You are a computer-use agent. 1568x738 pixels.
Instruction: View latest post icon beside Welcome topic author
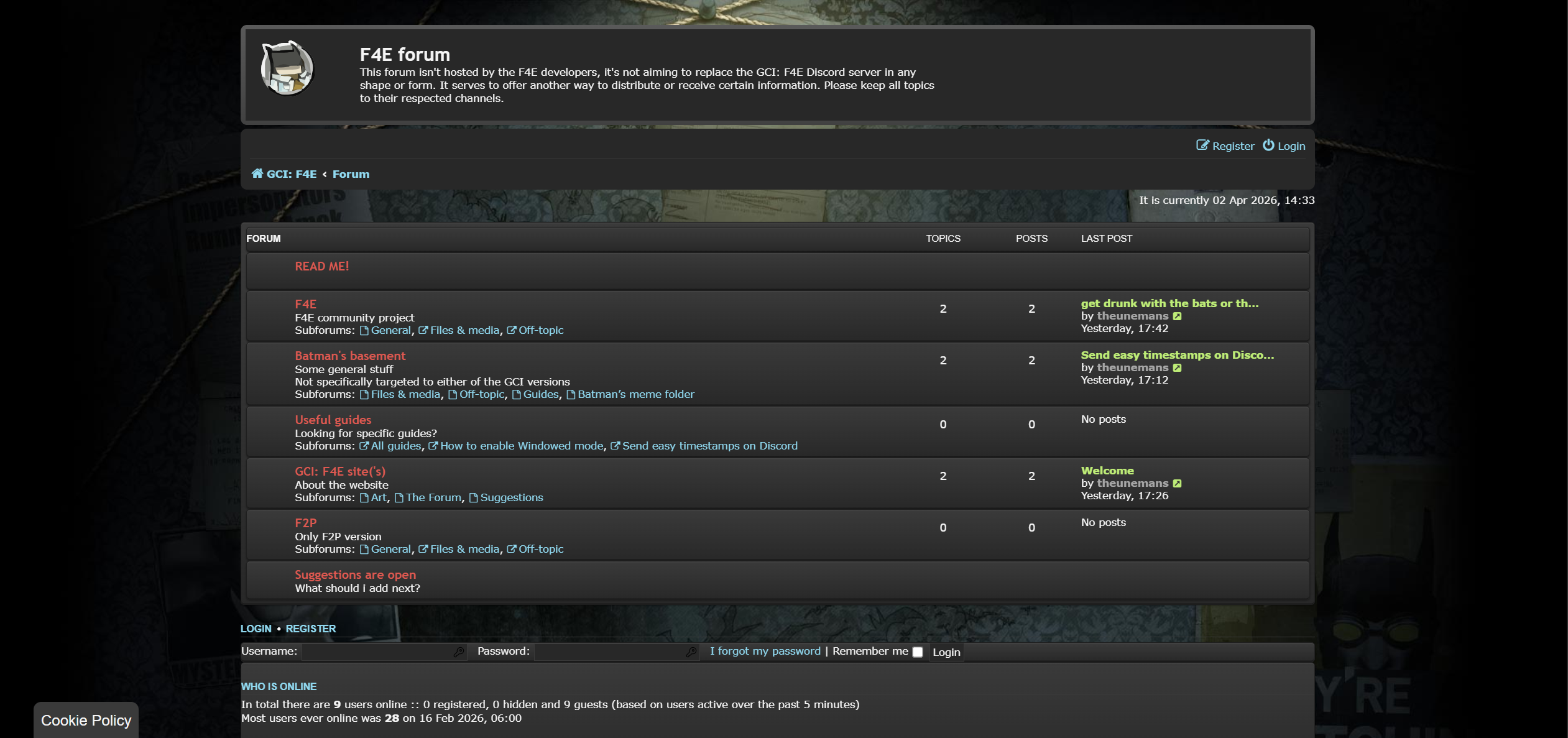click(1177, 484)
